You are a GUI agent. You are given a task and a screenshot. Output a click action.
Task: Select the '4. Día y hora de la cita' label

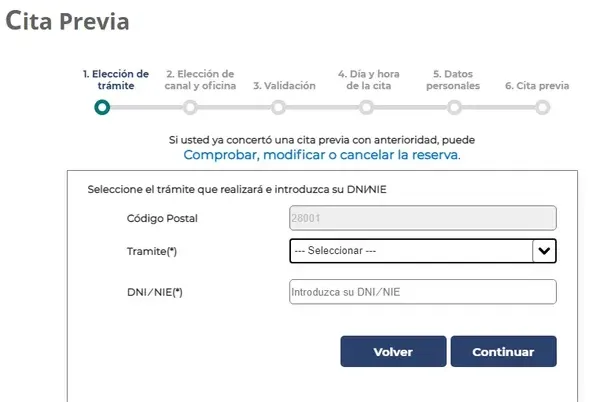click(370, 79)
